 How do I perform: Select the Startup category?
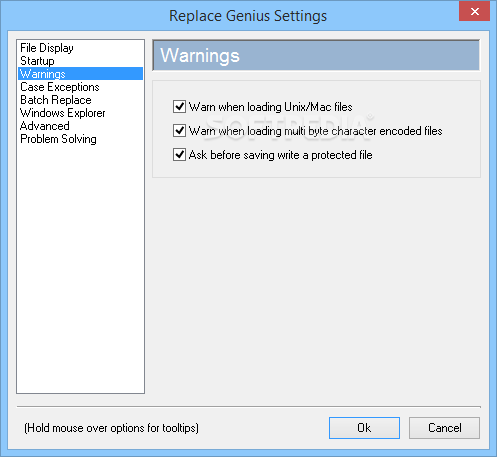pos(37,61)
